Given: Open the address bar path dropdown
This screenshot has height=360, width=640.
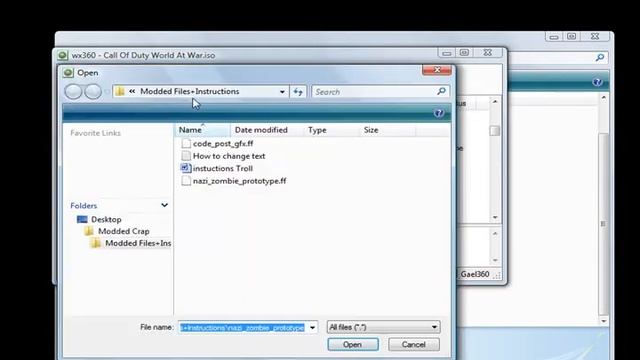Looking at the screenshot, I should coord(282,92).
